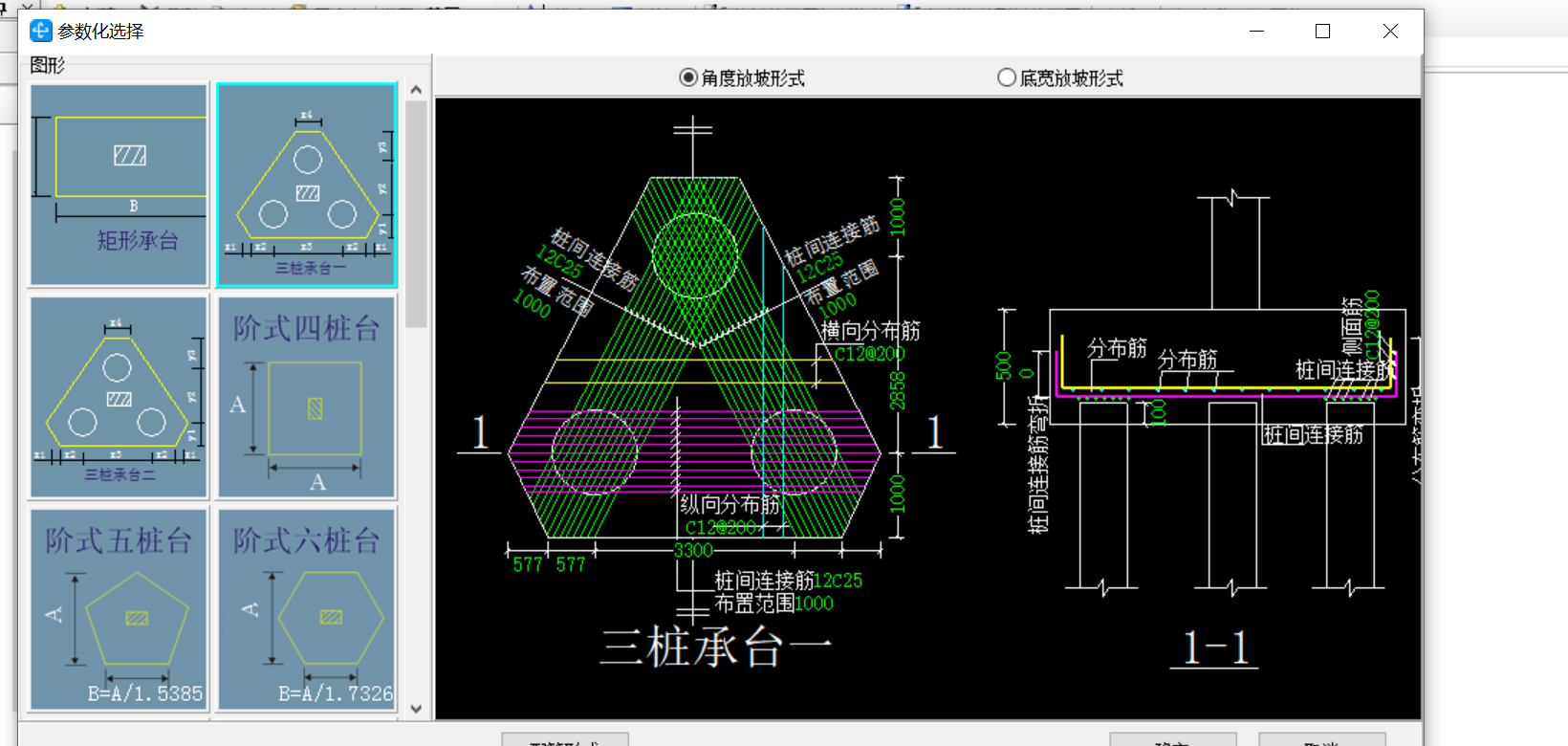1568x746 pixels.
Task: Click the 纵向分布筋 C12@200 value
Action: pos(720,527)
